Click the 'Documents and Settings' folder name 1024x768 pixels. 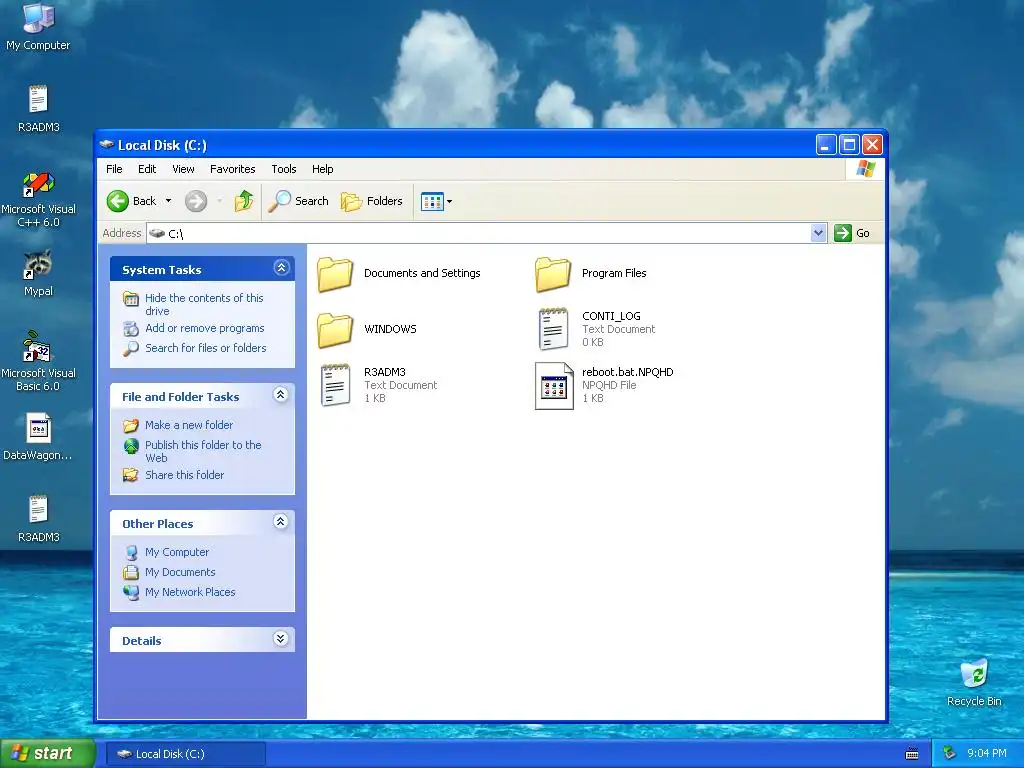[422, 274]
